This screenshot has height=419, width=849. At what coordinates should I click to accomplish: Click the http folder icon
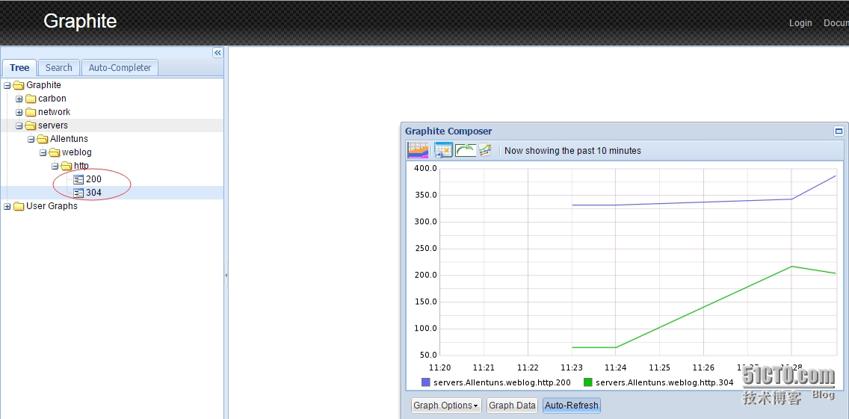(x=67, y=166)
